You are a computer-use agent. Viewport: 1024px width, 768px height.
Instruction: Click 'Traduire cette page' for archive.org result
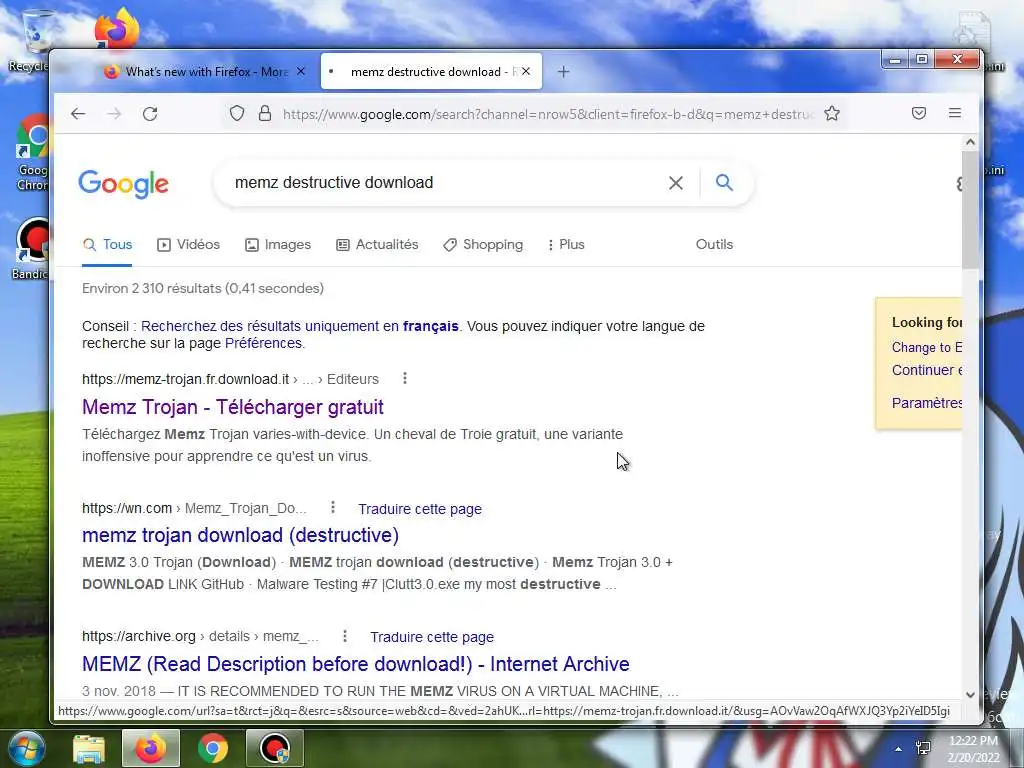[432, 637]
